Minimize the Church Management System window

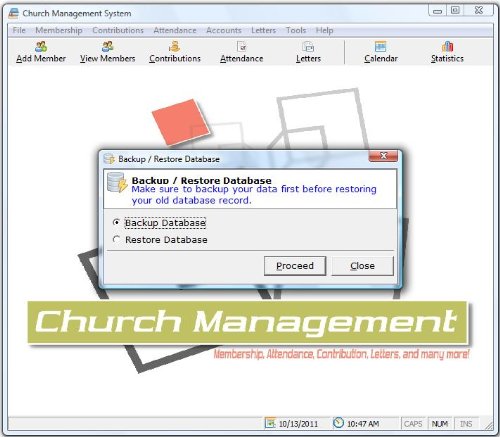pyautogui.click(x=437, y=11)
